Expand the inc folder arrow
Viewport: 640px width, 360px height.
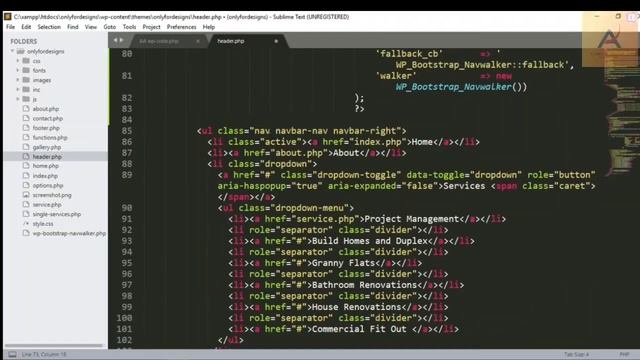(18, 89)
